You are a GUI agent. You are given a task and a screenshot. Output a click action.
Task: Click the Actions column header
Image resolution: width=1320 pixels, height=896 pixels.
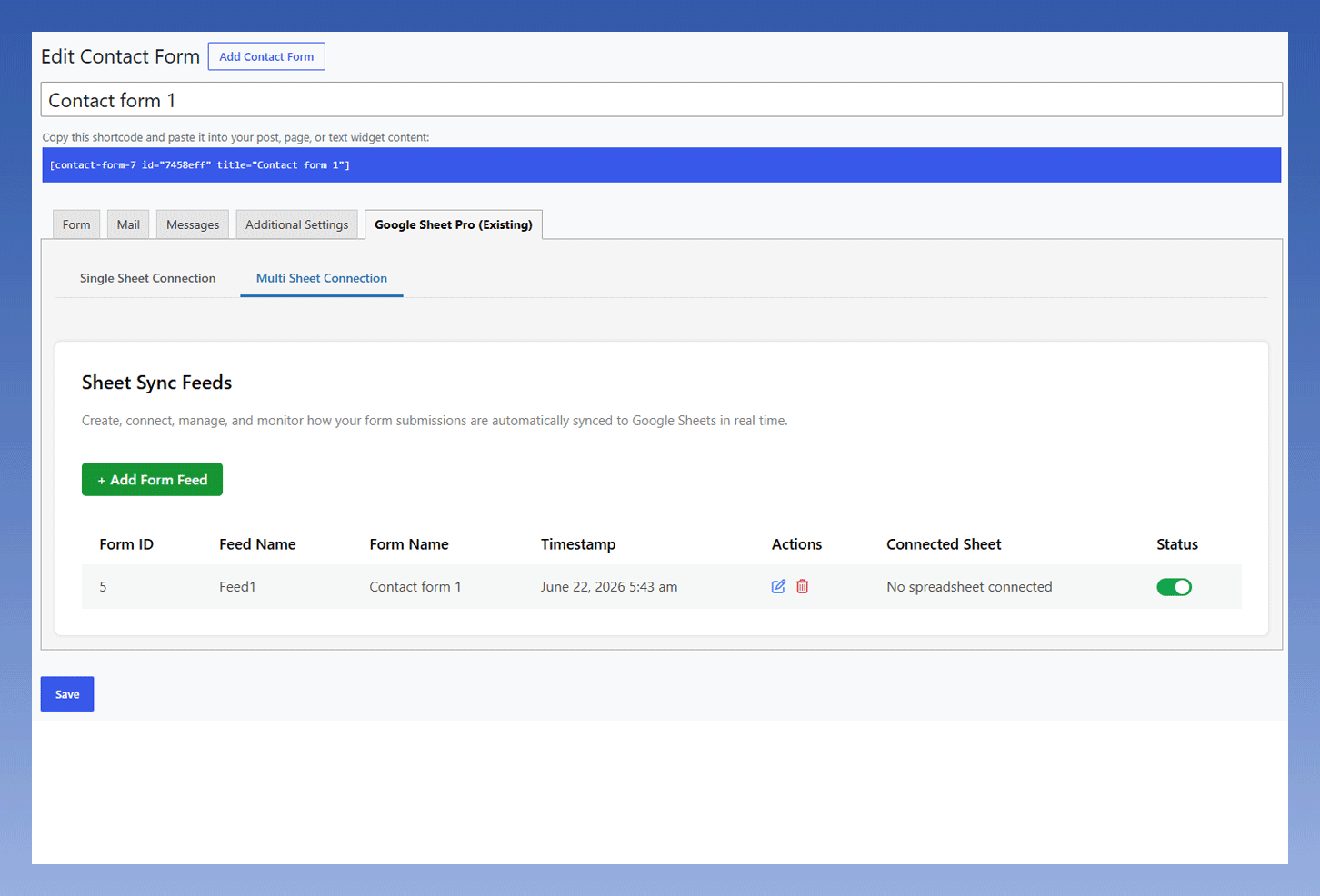click(x=796, y=544)
